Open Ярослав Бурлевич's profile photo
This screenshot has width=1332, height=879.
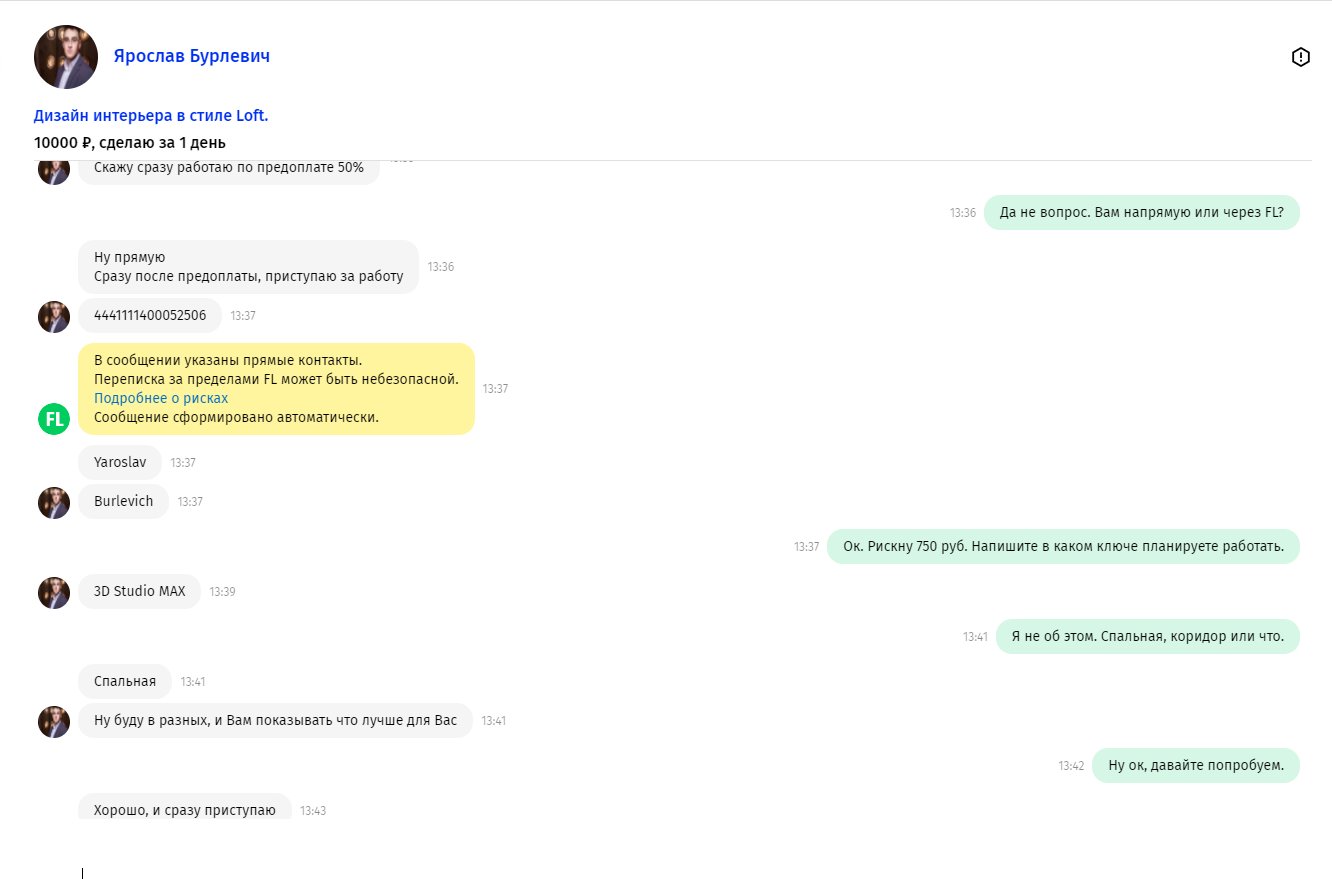pyautogui.click(x=66, y=57)
